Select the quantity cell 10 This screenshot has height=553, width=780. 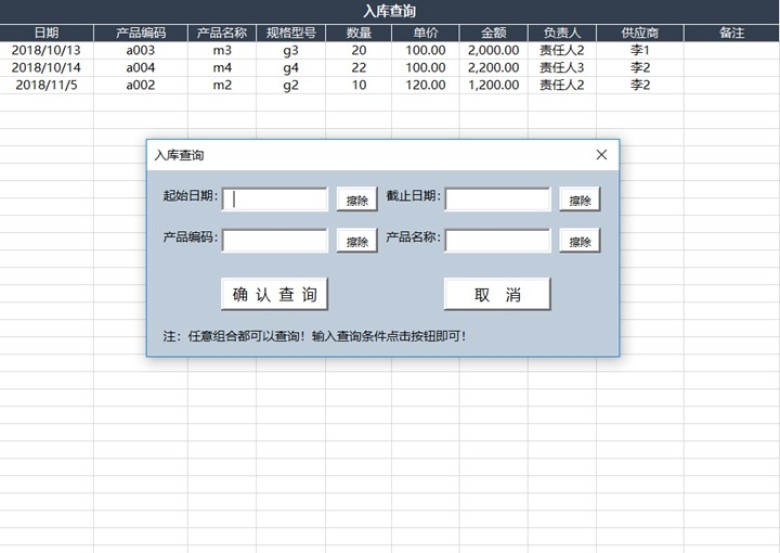coord(359,85)
